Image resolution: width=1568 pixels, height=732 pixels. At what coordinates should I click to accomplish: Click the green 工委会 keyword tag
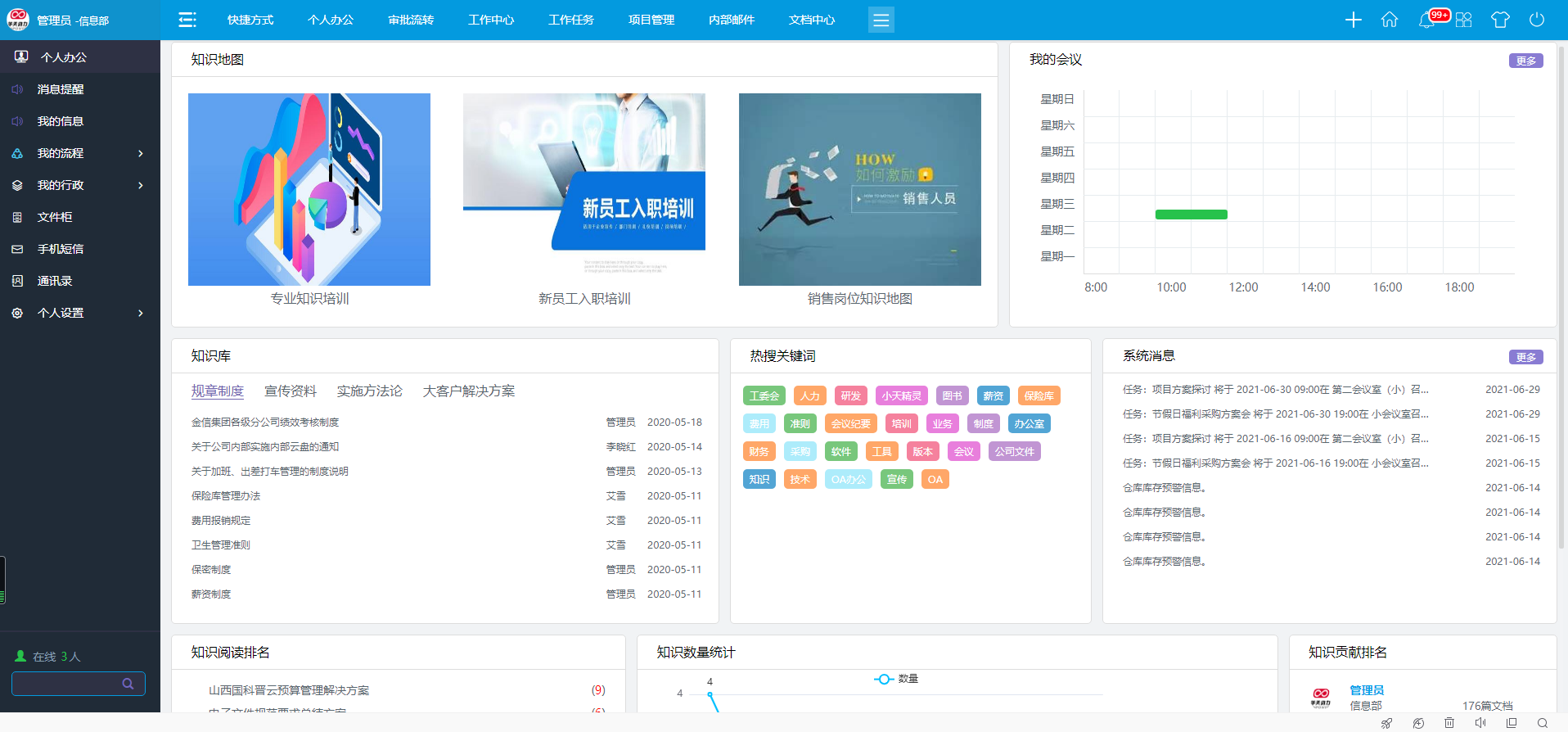pyautogui.click(x=764, y=396)
